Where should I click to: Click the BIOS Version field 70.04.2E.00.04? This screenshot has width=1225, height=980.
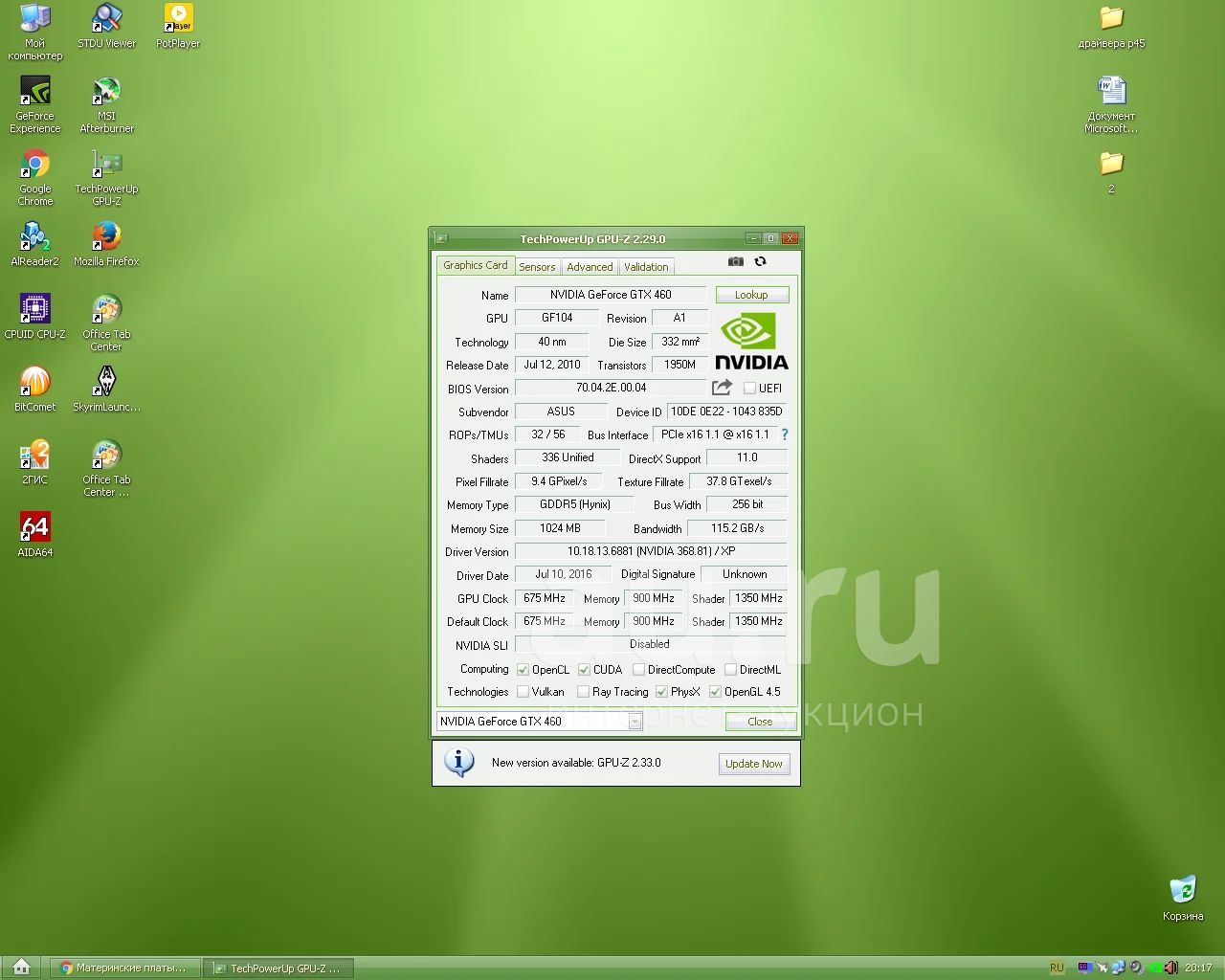611,388
